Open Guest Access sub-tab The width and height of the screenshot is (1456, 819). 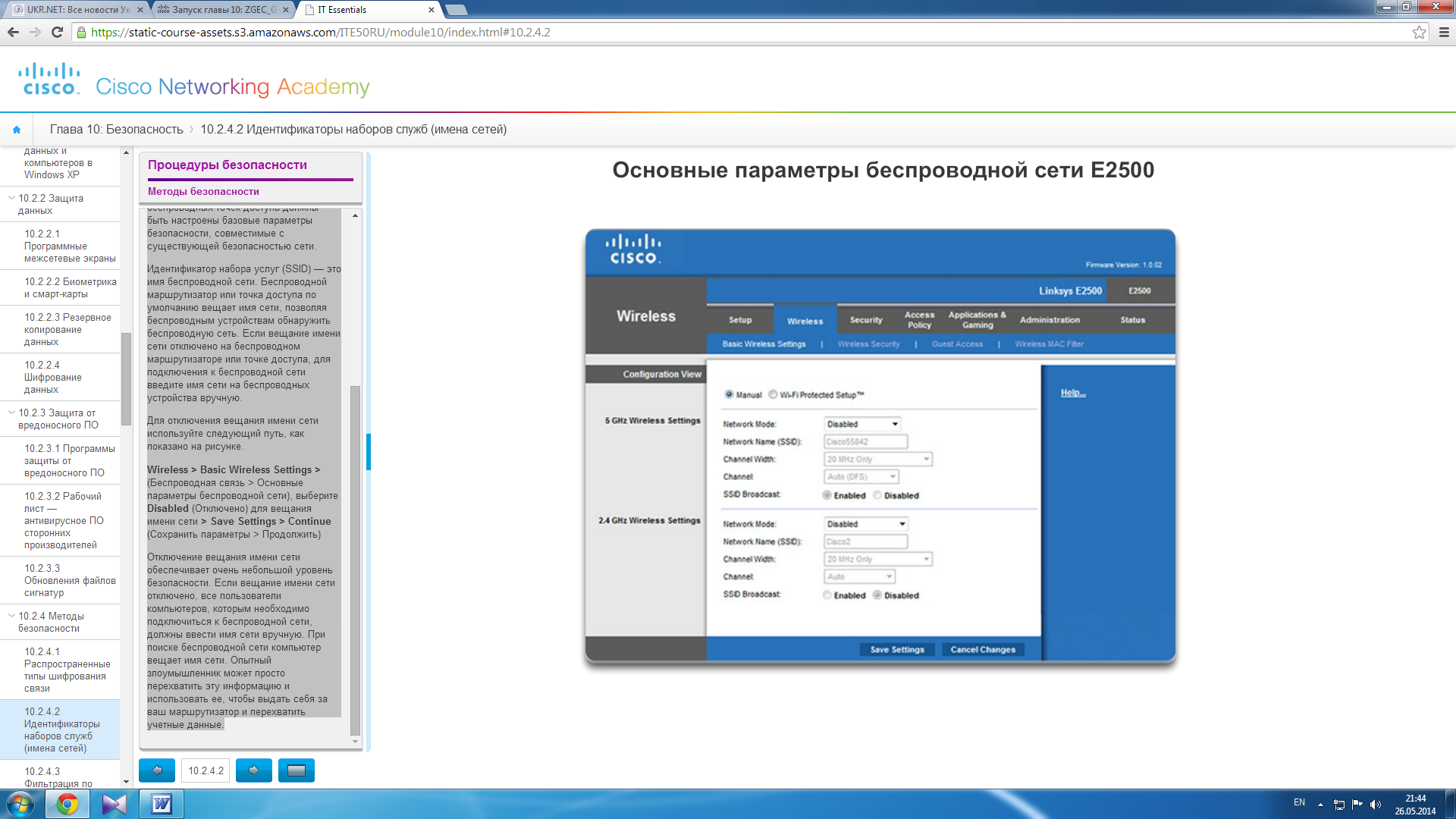pyautogui.click(x=957, y=344)
